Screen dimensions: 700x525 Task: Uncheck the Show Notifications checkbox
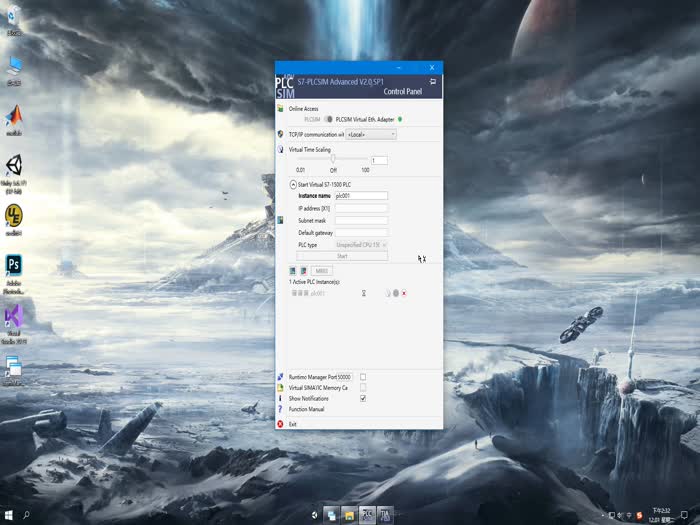(x=363, y=398)
